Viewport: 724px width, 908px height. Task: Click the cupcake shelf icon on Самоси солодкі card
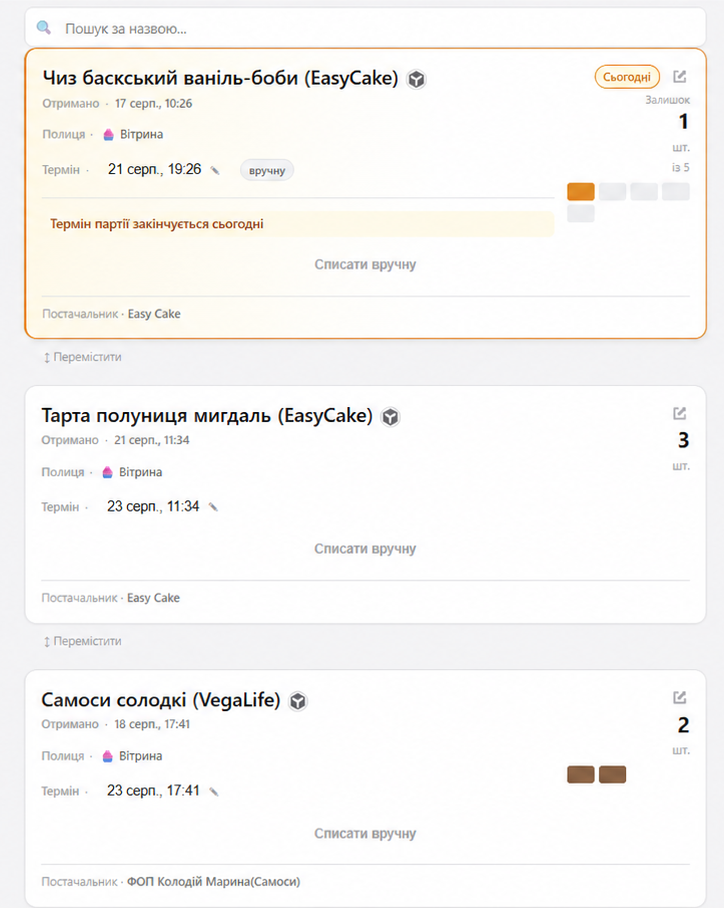[108, 756]
